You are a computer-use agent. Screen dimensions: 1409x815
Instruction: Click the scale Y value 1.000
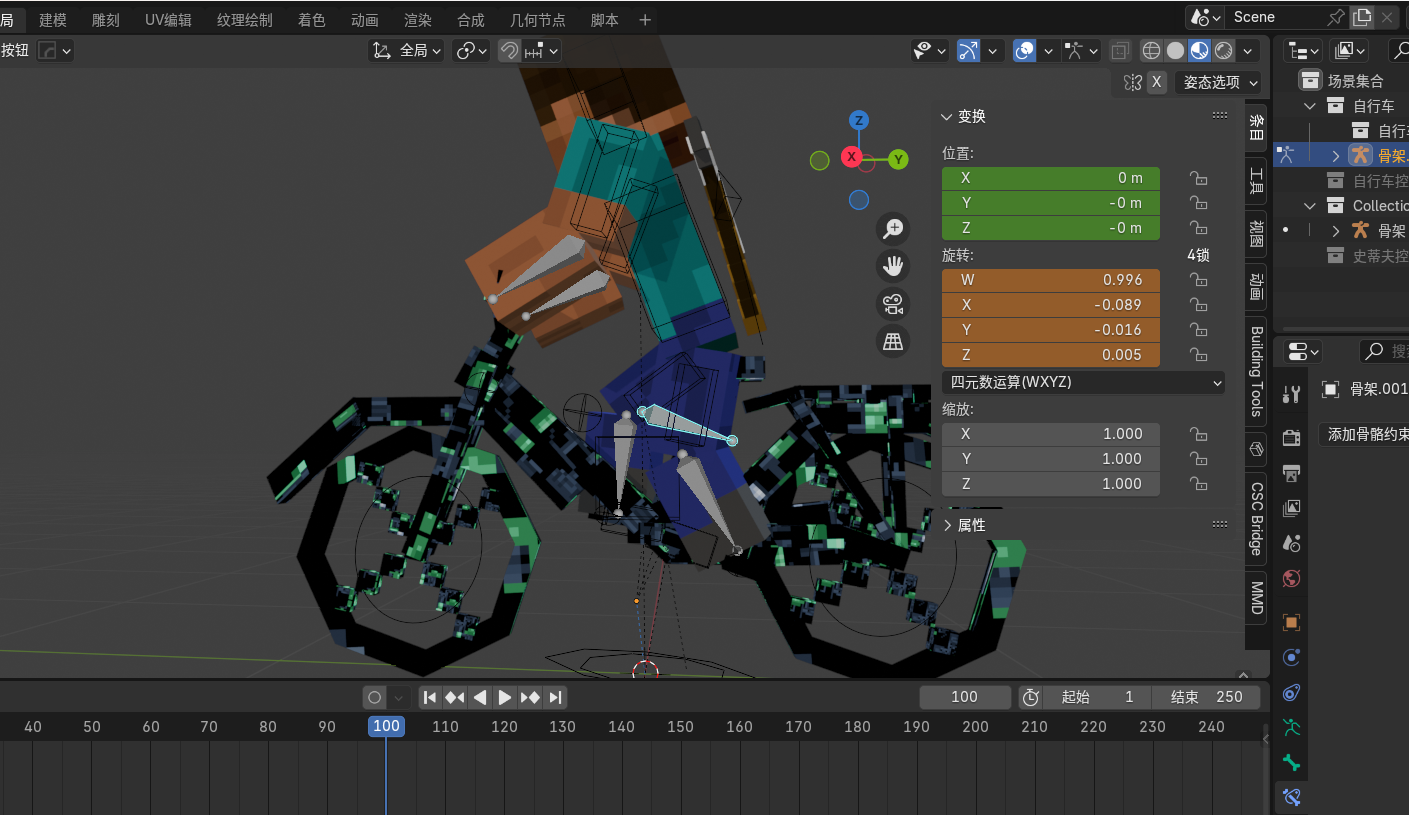point(1051,459)
